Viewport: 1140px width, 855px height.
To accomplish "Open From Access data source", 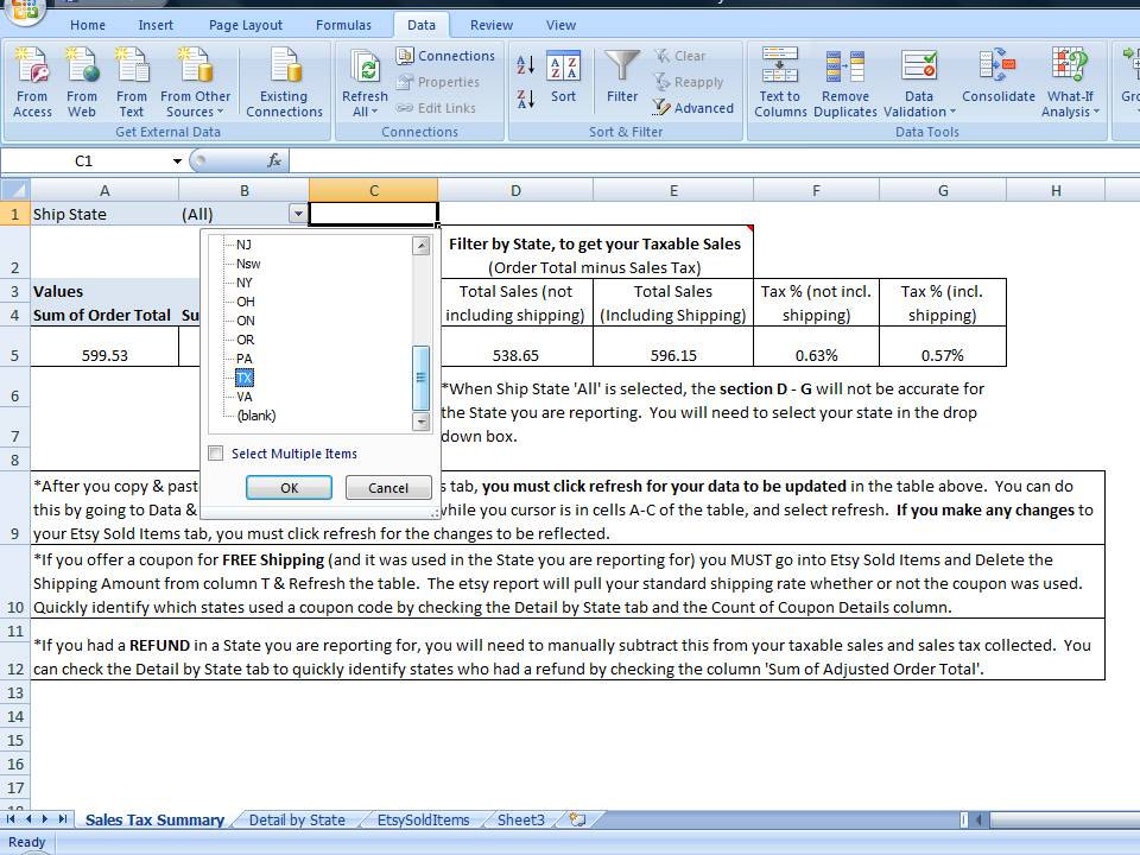I will click(32, 80).
